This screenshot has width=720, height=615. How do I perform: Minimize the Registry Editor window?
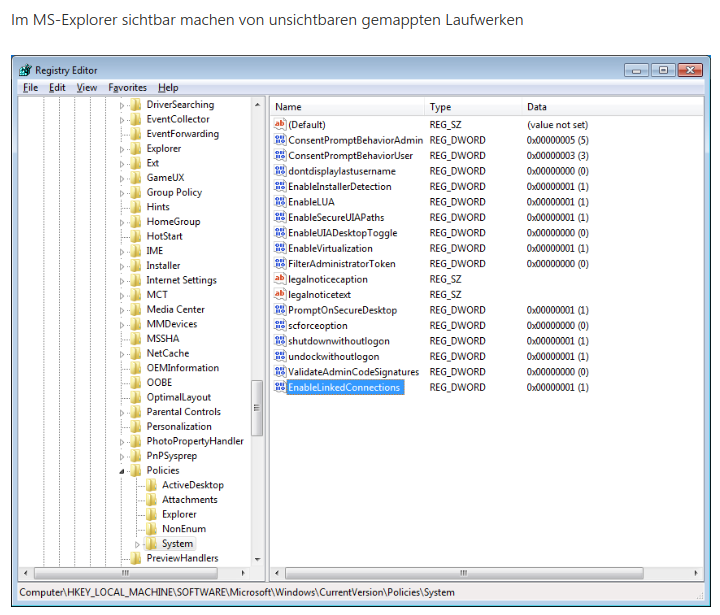[x=636, y=70]
